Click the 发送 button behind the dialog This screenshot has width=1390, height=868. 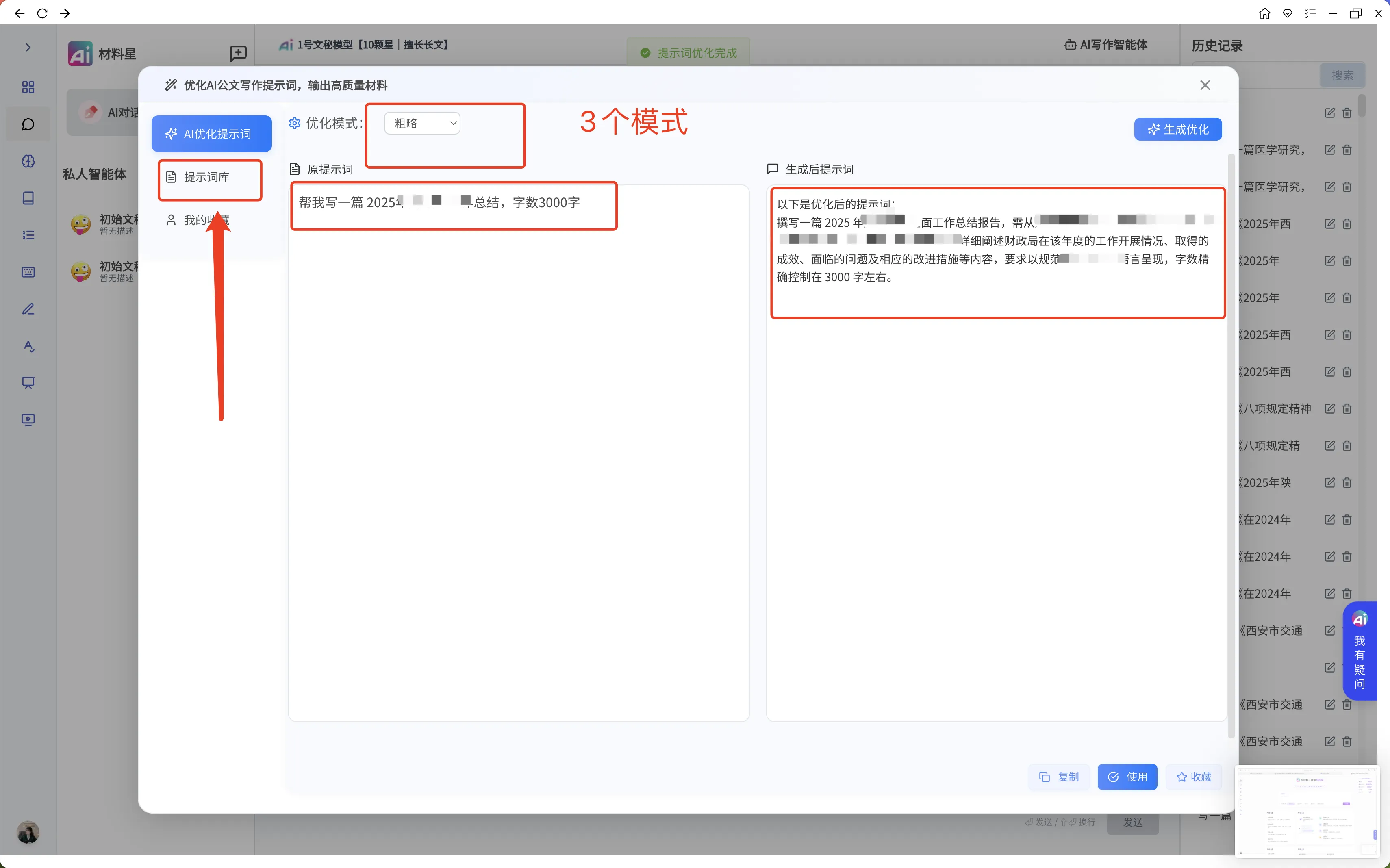1132,822
